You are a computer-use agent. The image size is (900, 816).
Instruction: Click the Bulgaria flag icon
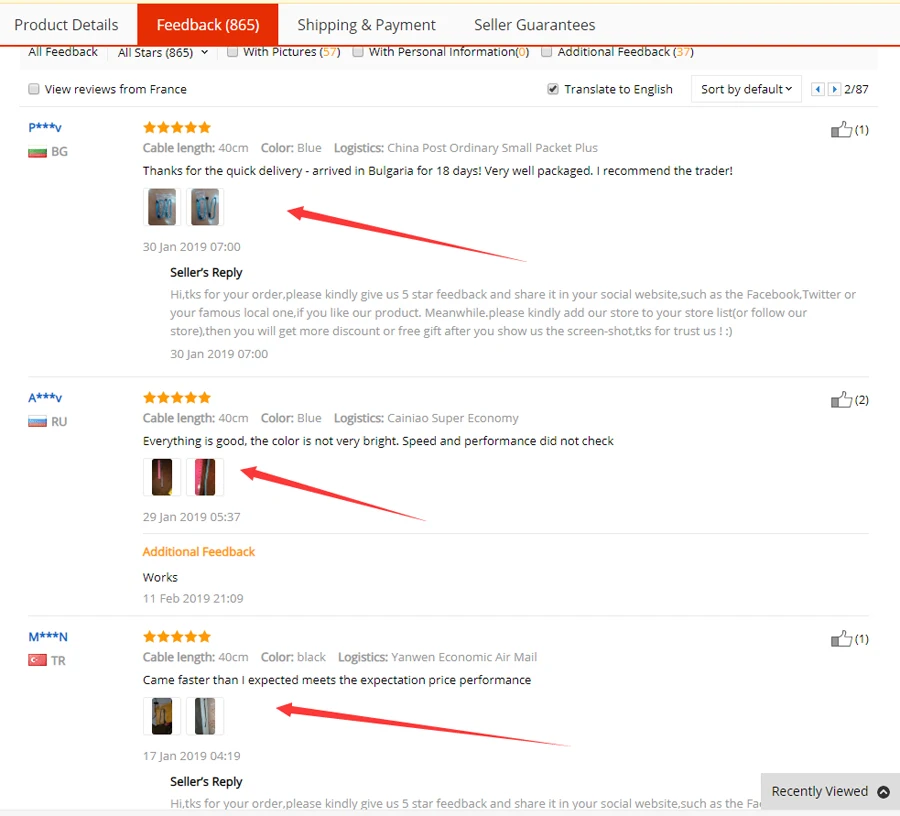pos(37,152)
